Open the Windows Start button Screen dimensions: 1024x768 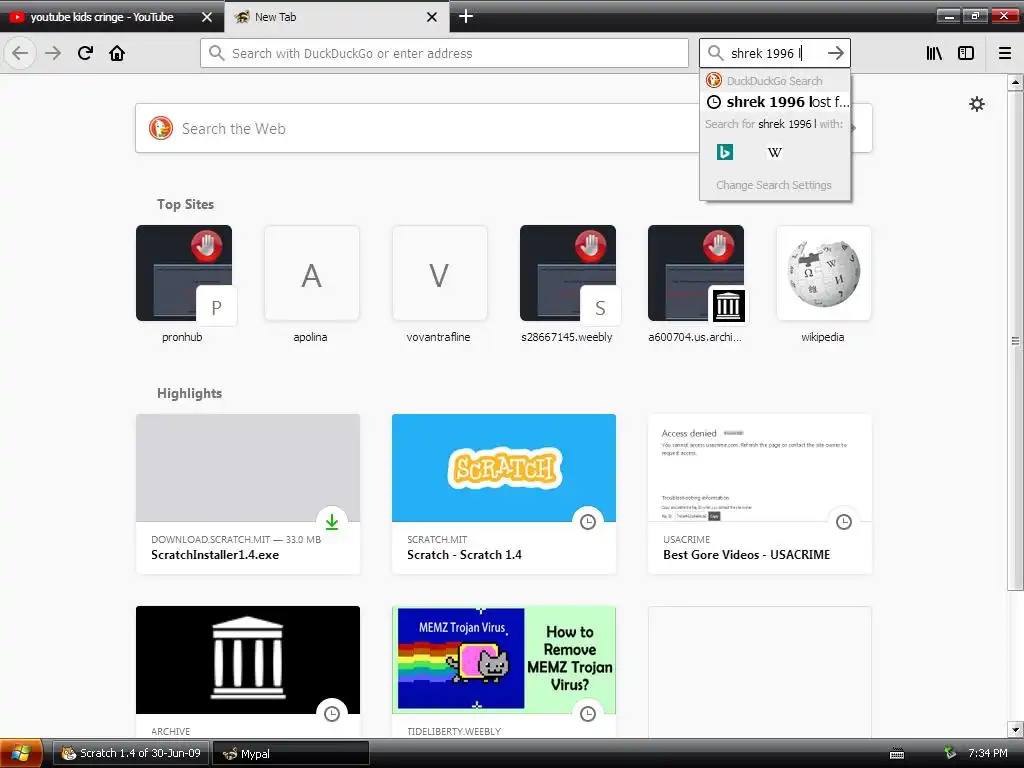pyautogui.click(x=21, y=753)
